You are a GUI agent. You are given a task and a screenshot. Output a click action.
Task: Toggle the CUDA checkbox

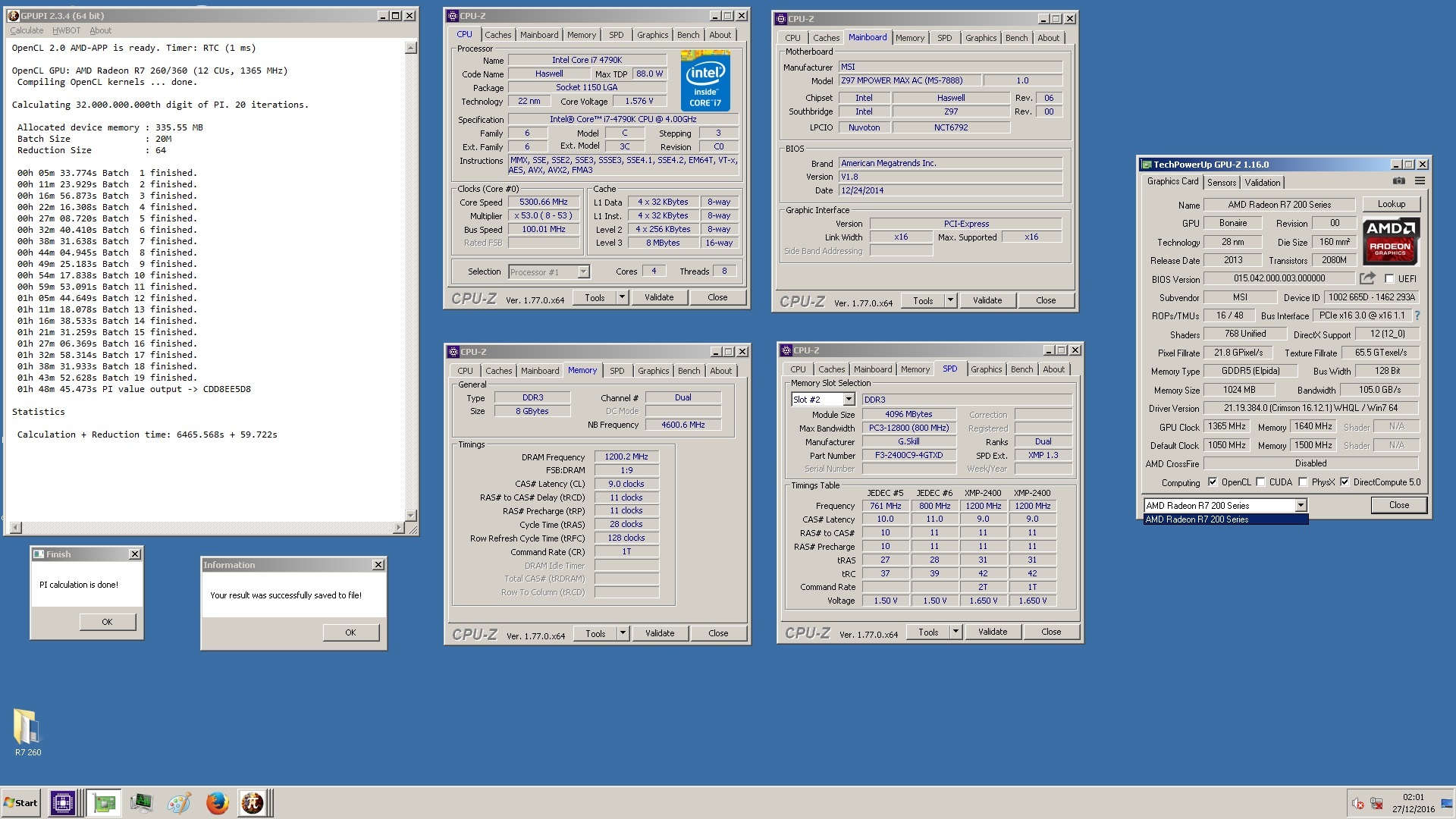tap(1260, 482)
